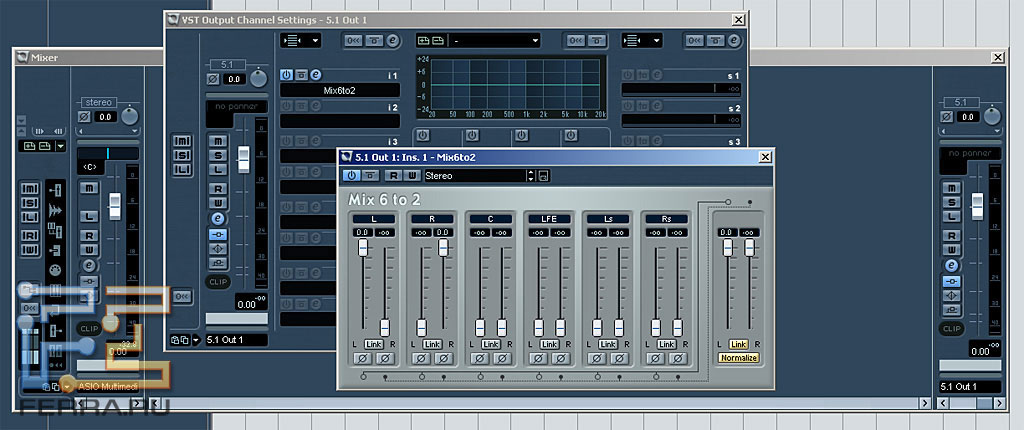The height and width of the screenshot is (430, 1024).
Task: Click the L channel left fader handle
Action: [x=362, y=247]
